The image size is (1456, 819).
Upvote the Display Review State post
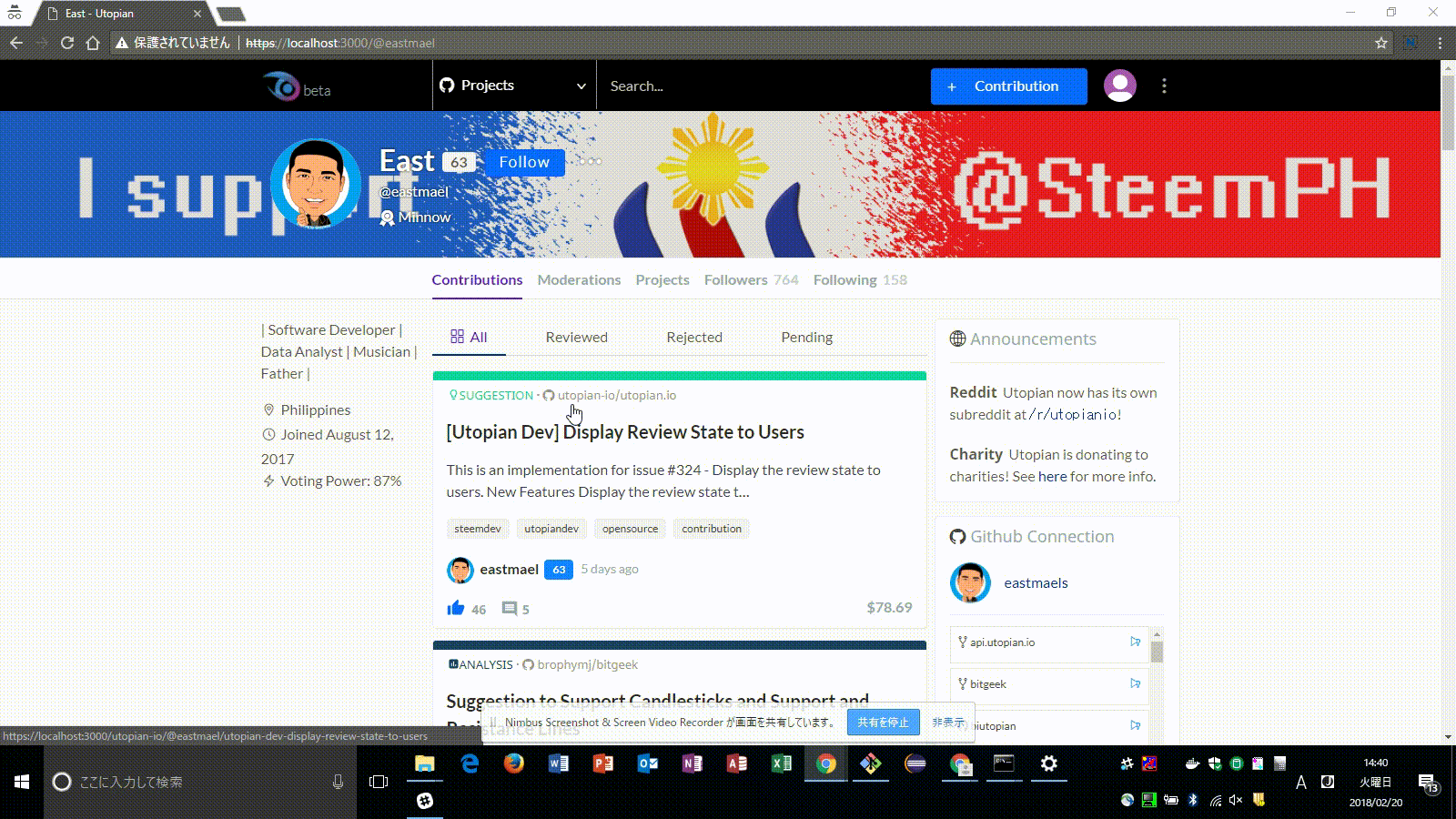[456, 608]
